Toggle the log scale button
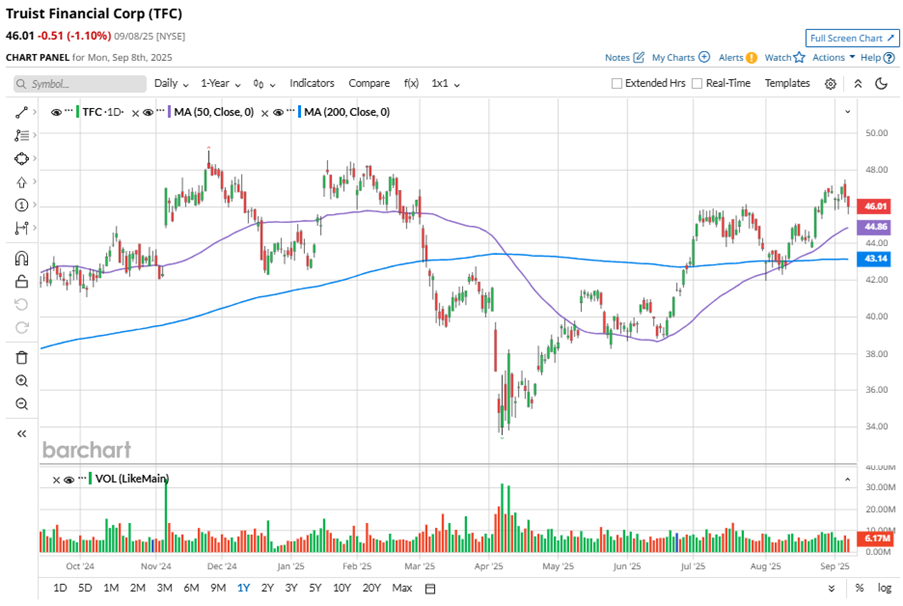The image size is (903, 606). pos(885,588)
